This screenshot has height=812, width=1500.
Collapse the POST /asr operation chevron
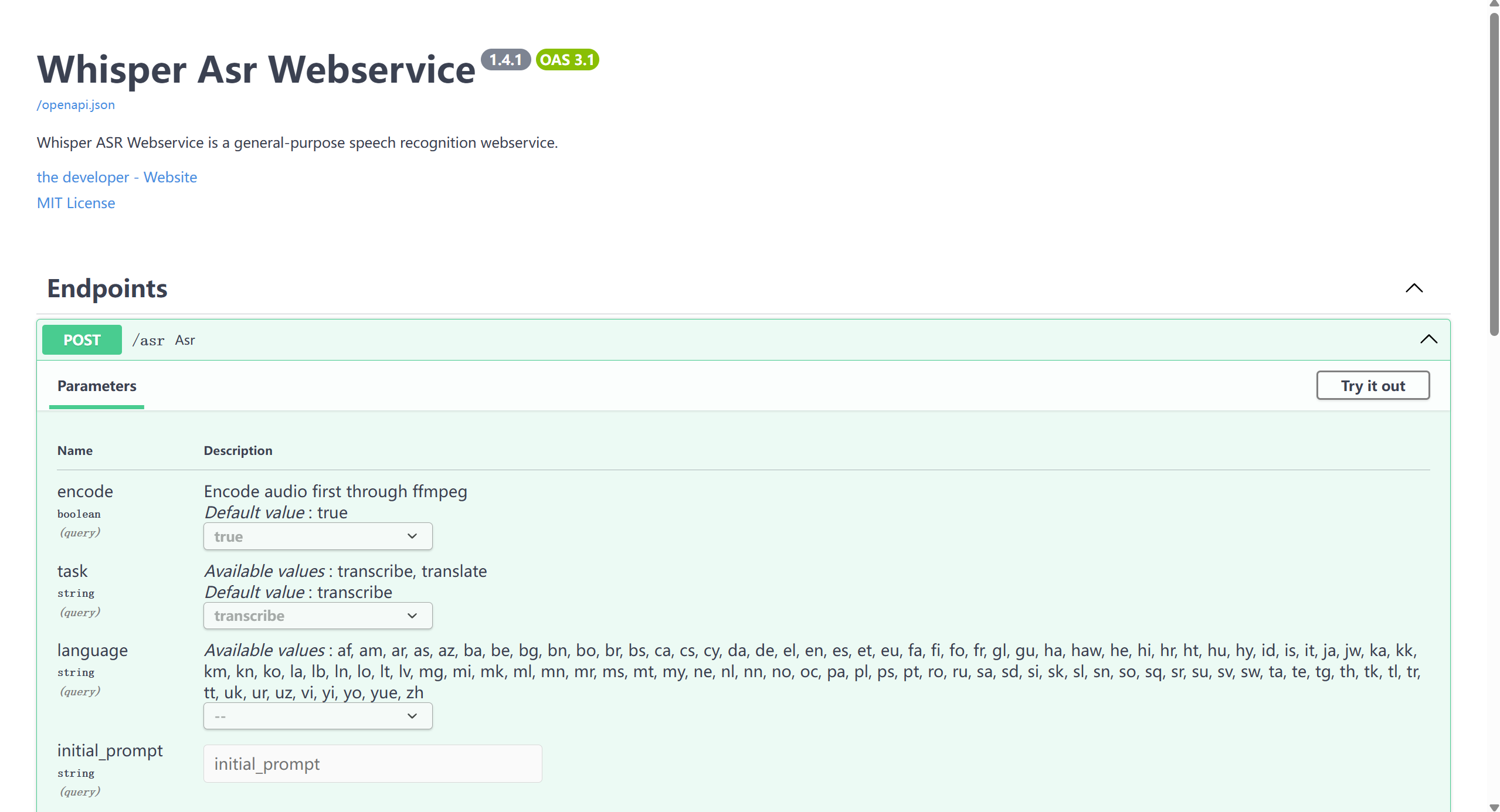click(x=1428, y=339)
